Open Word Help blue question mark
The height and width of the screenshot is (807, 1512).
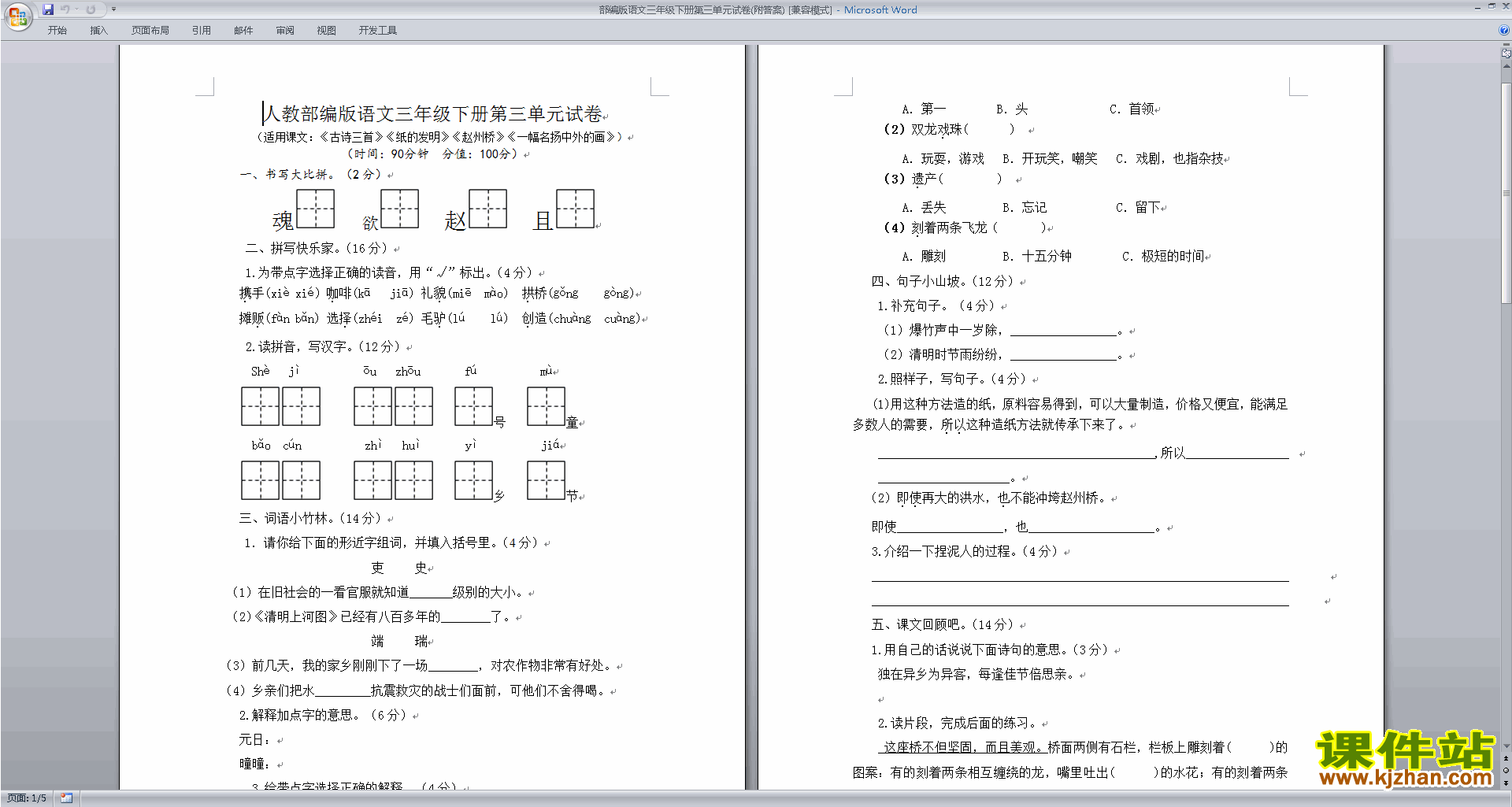[1504, 31]
